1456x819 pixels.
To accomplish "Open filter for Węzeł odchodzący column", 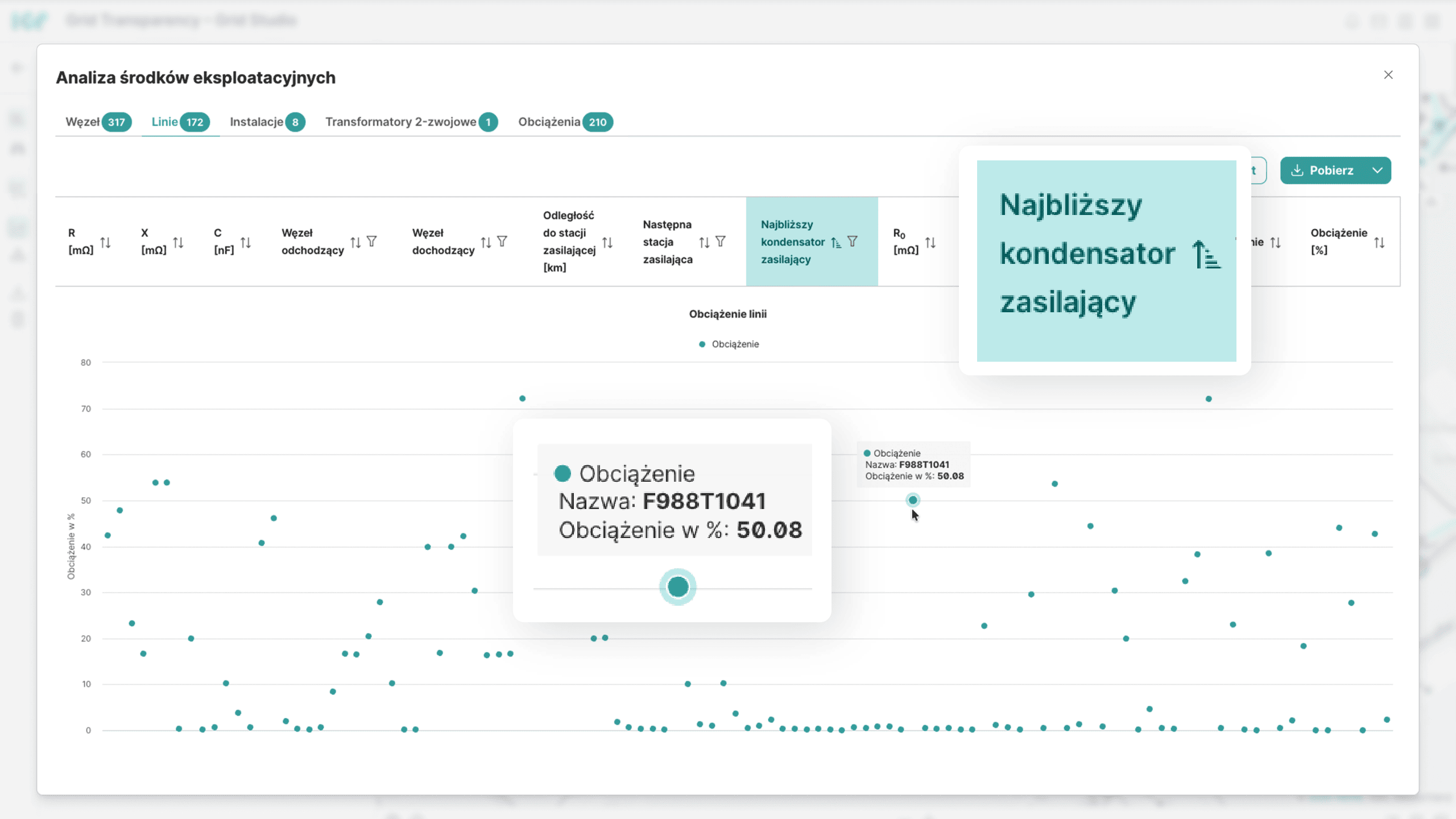I will [371, 242].
